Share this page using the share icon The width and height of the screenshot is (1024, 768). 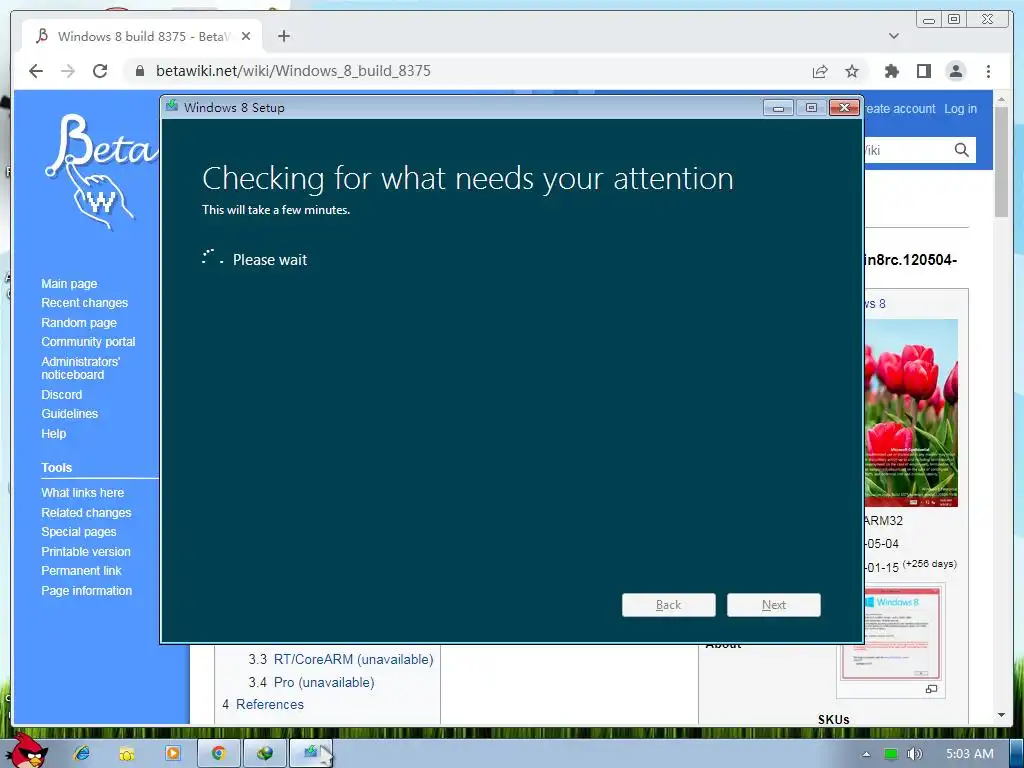click(820, 71)
